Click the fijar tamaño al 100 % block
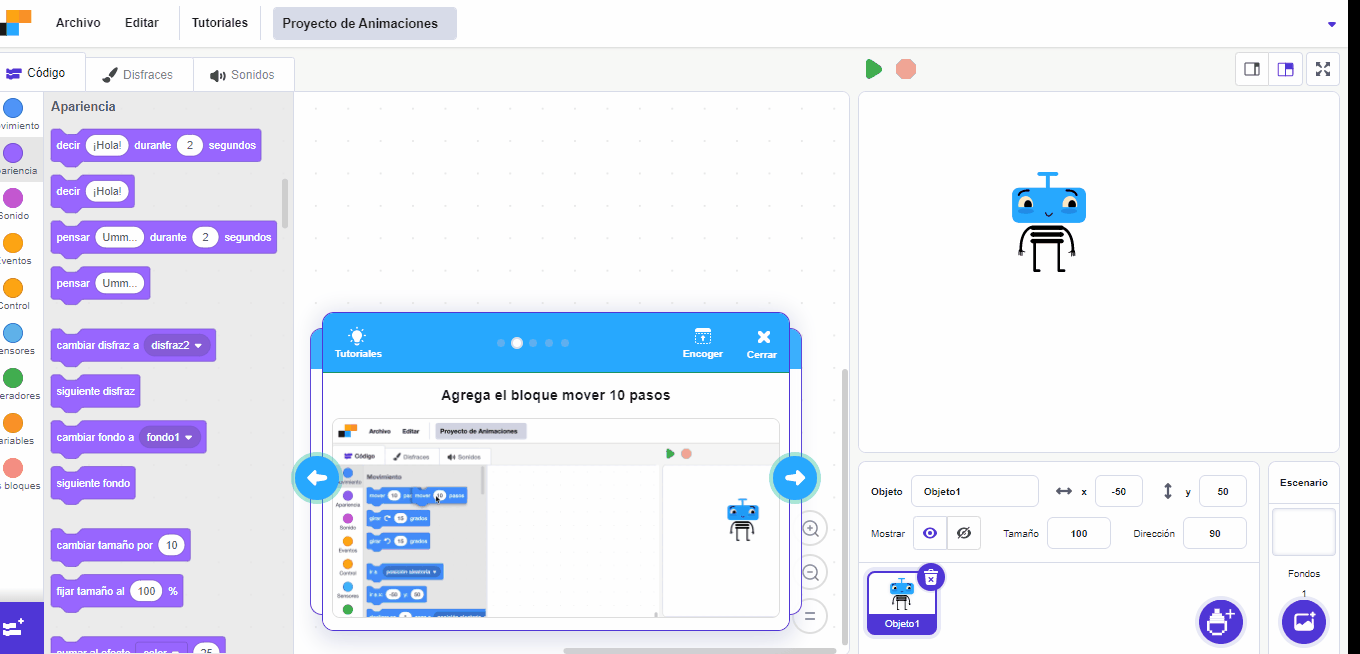Image resolution: width=1360 pixels, height=654 pixels. point(117,591)
